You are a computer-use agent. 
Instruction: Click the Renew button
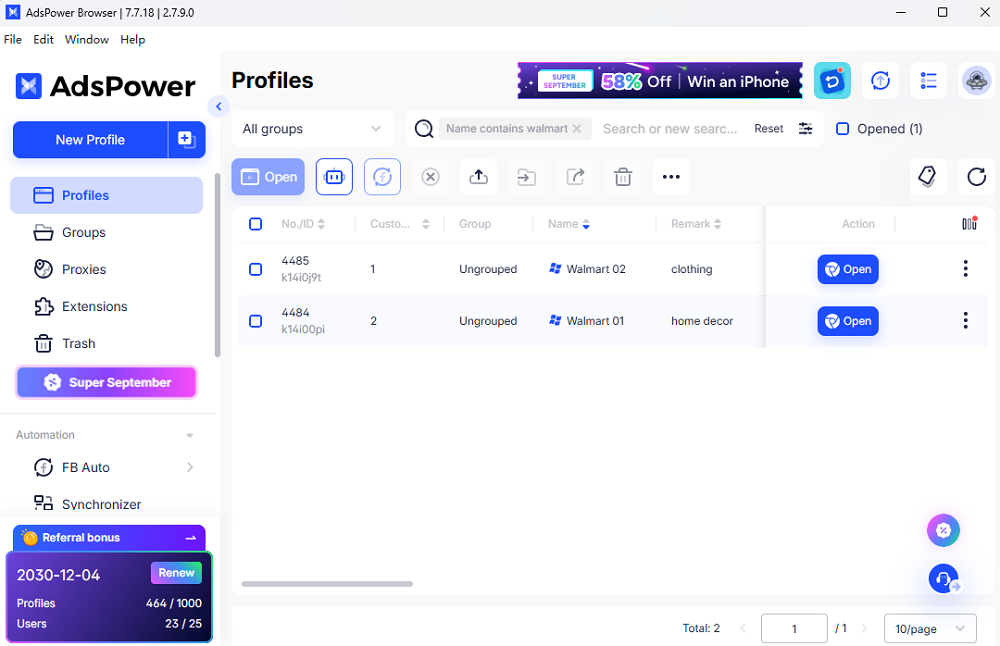point(176,573)
